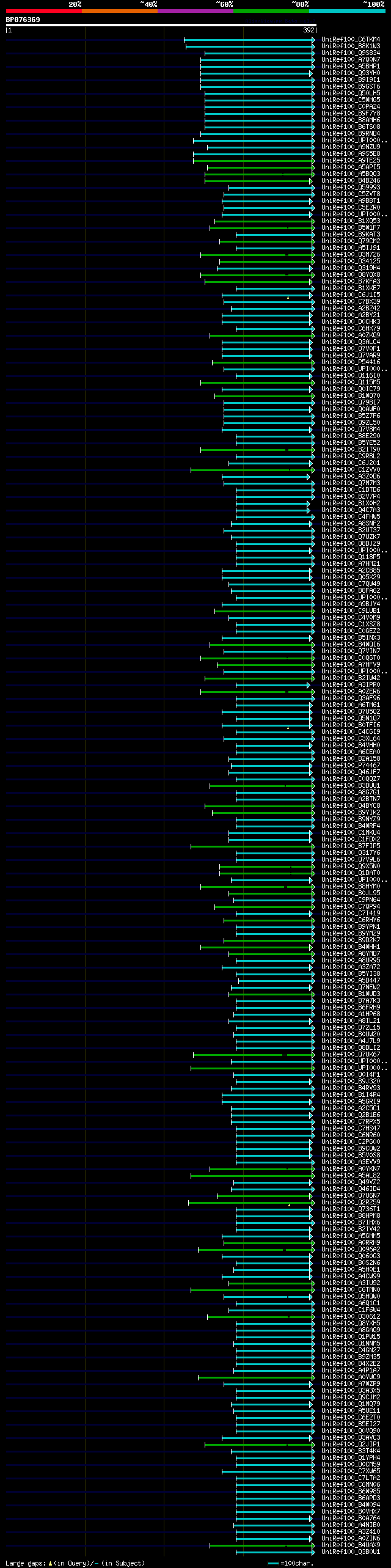Select hit UniRef100_C6J1I5
The image size is (391, 1568).
pos(351,295)
